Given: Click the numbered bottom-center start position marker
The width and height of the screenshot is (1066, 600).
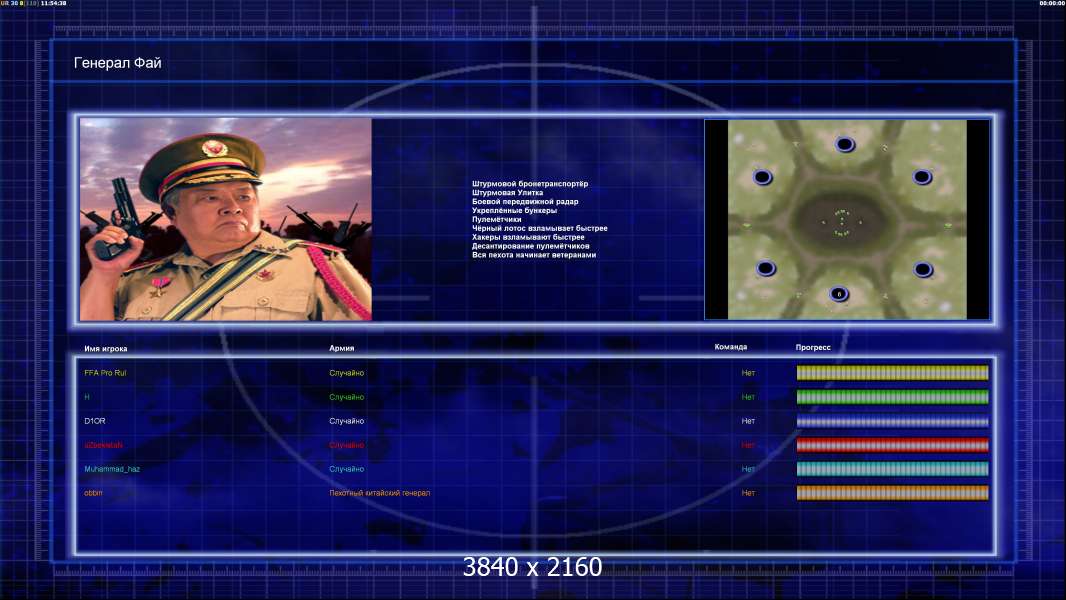Looking at the screenshot, I should click(839, 294).
